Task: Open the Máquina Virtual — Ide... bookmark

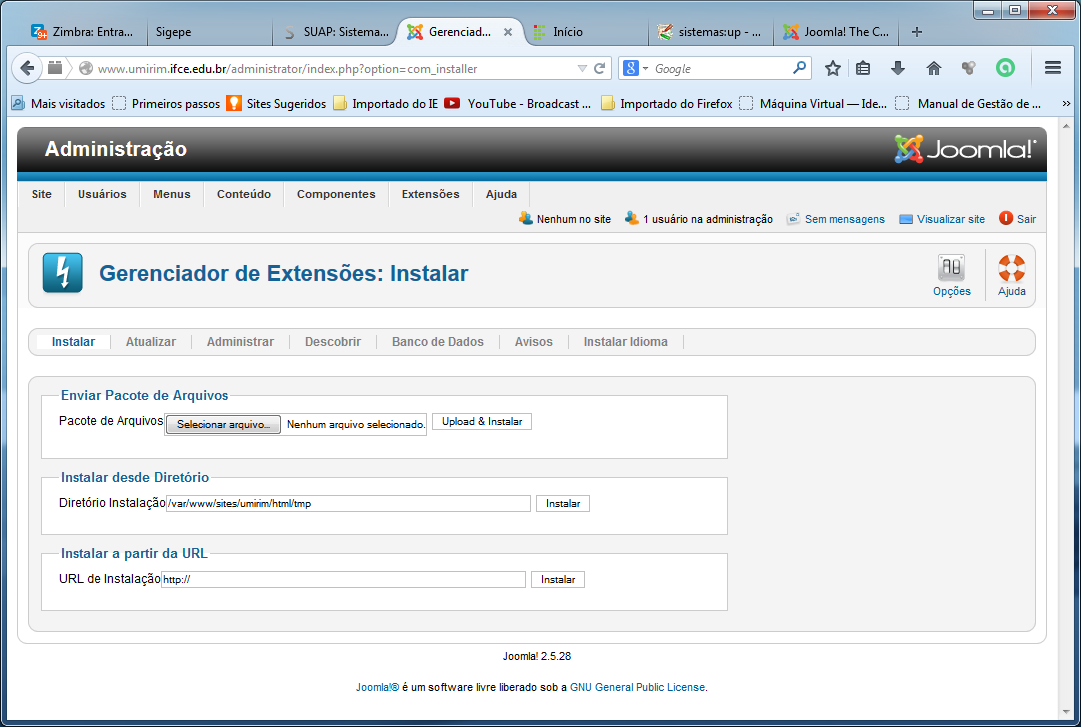Action: [814, 103]
